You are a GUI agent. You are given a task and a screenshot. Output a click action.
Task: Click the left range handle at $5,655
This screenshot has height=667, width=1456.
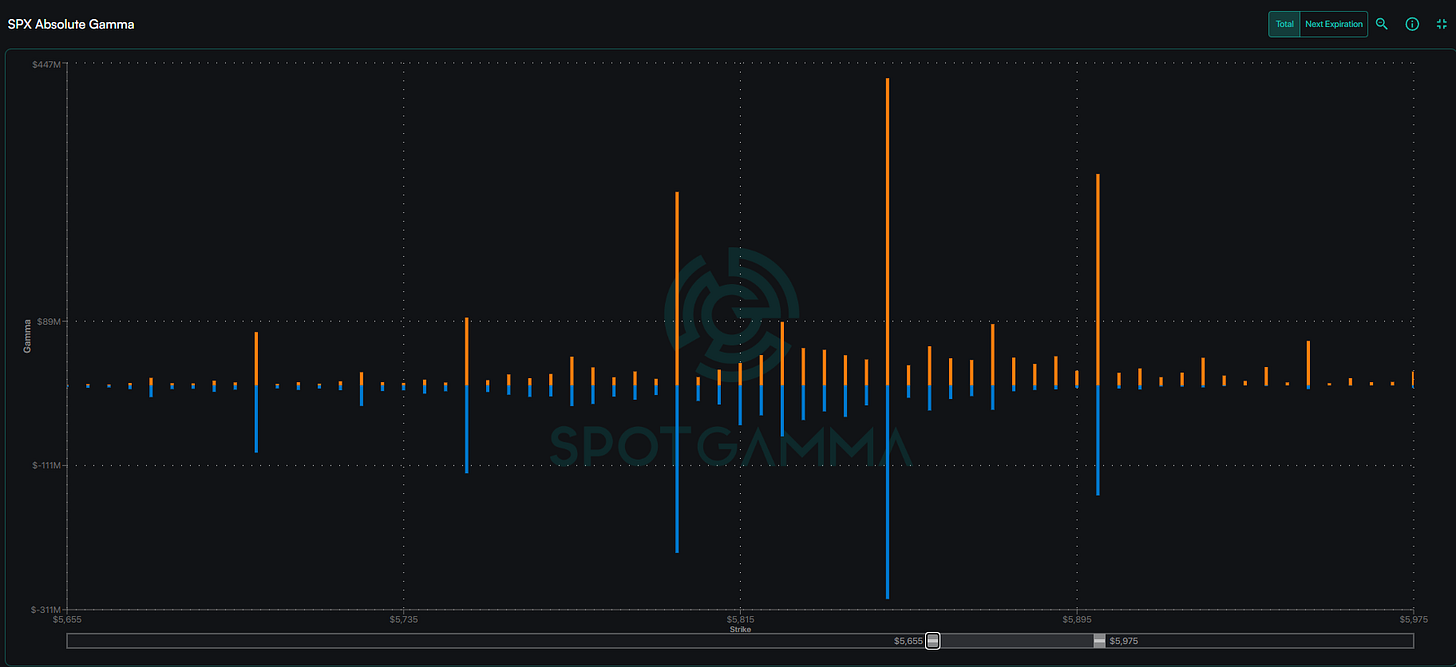click(933, 641)
